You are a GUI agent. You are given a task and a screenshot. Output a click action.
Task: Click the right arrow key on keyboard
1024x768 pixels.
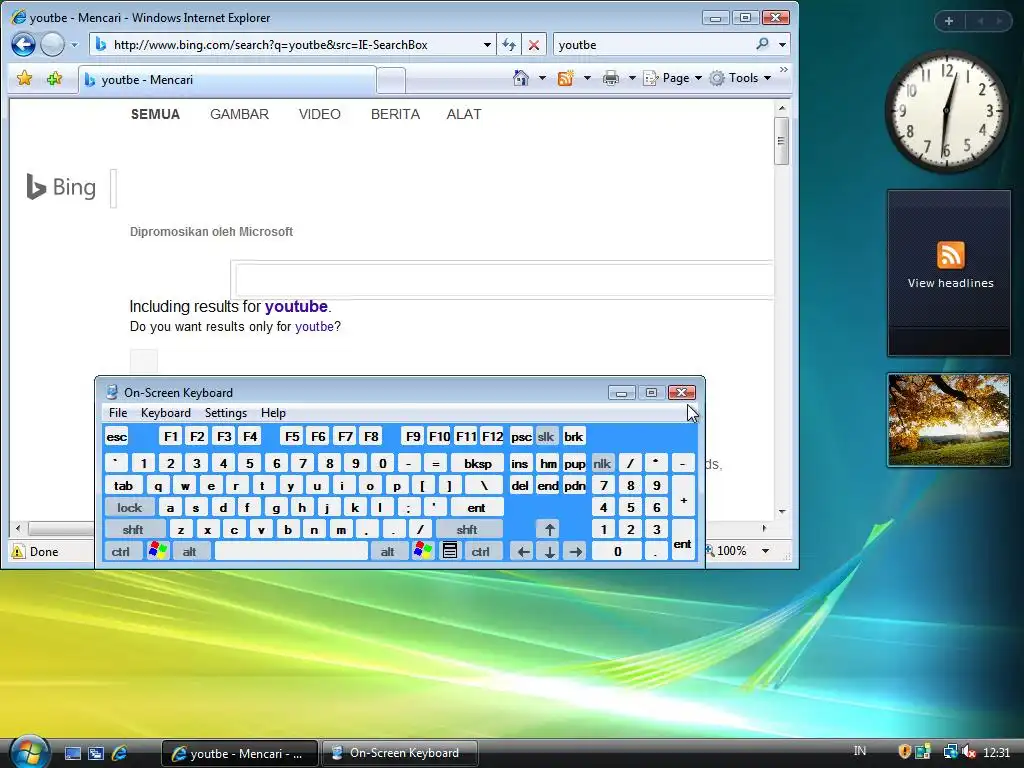coord(575,551)
